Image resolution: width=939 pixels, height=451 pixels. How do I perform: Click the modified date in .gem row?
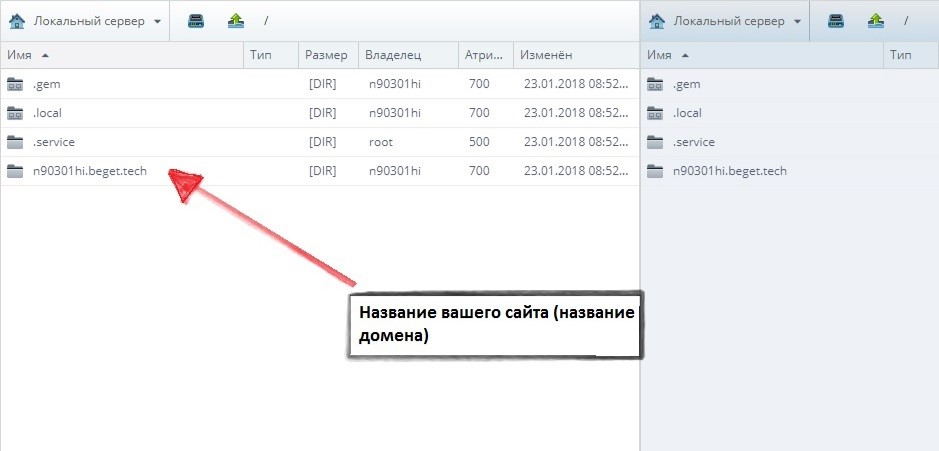point(577,84)
